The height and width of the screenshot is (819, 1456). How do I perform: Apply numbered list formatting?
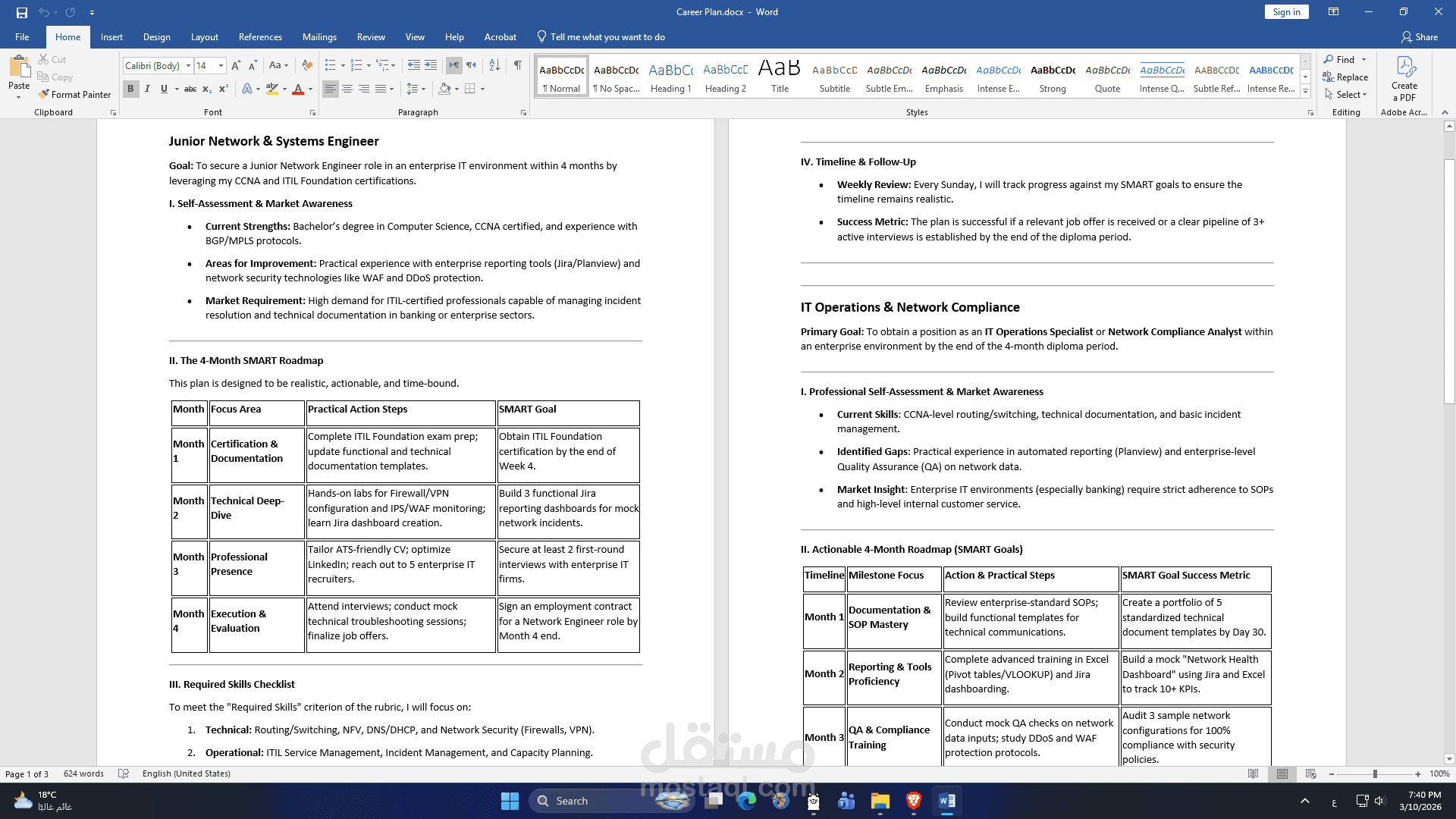coord(356,66)
